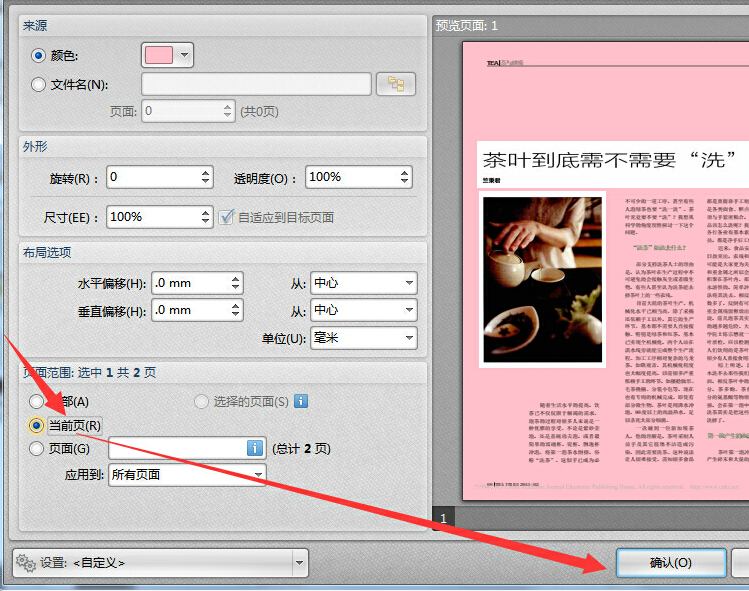Open the 设置 <自定义> dropdown

point(160,563)
